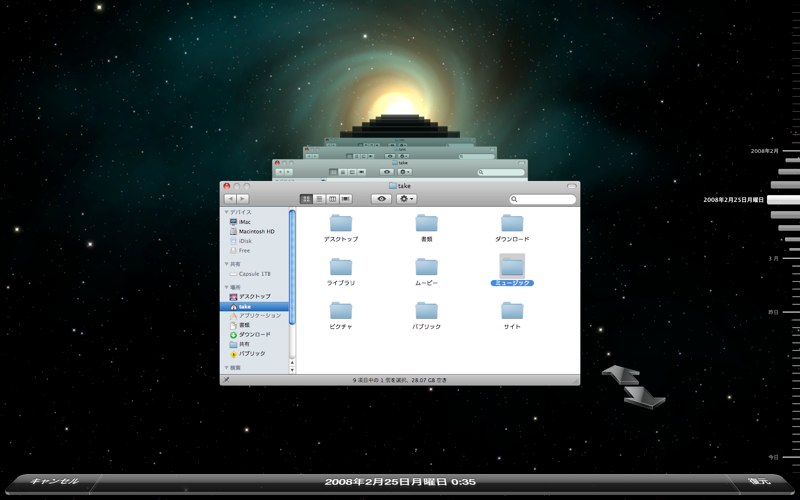Select the 2008年2月25日月曜日 timeline bar

click(784, 200)
